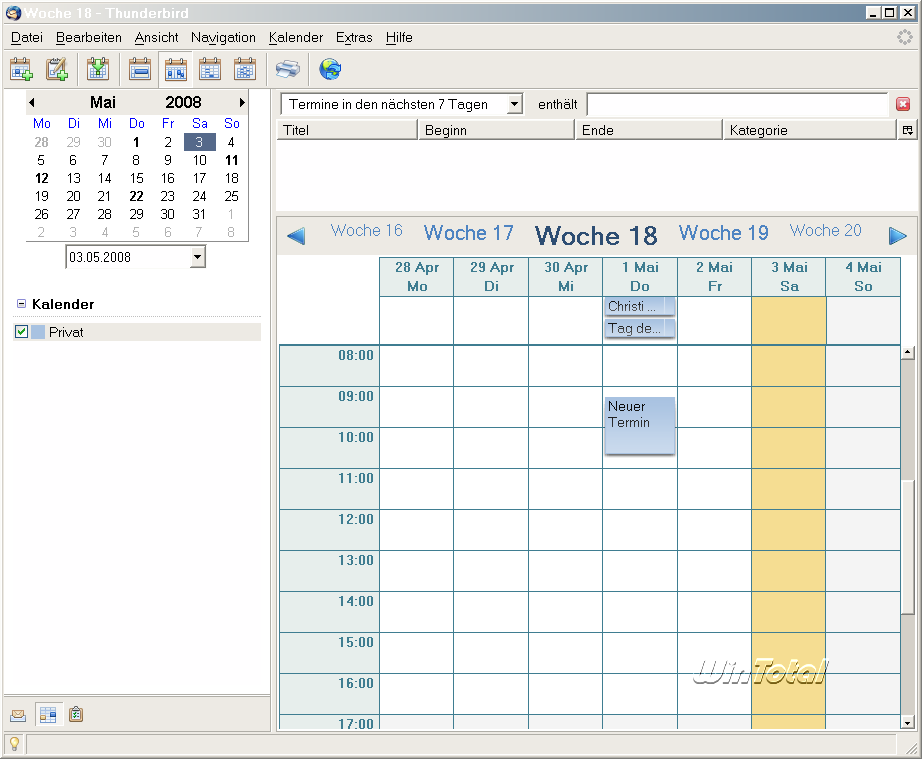Image resolution: width=922 pixels, height=759 pixels.
Task: Open the Bearbeiten menu
Action: (x=89, y=37)
